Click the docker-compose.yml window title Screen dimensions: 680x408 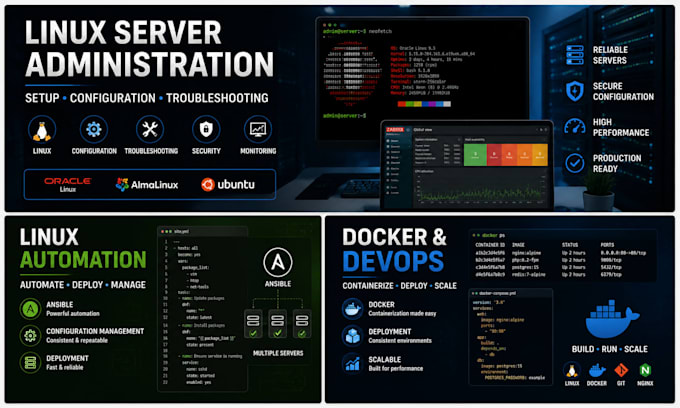click(x=497, y=293)
